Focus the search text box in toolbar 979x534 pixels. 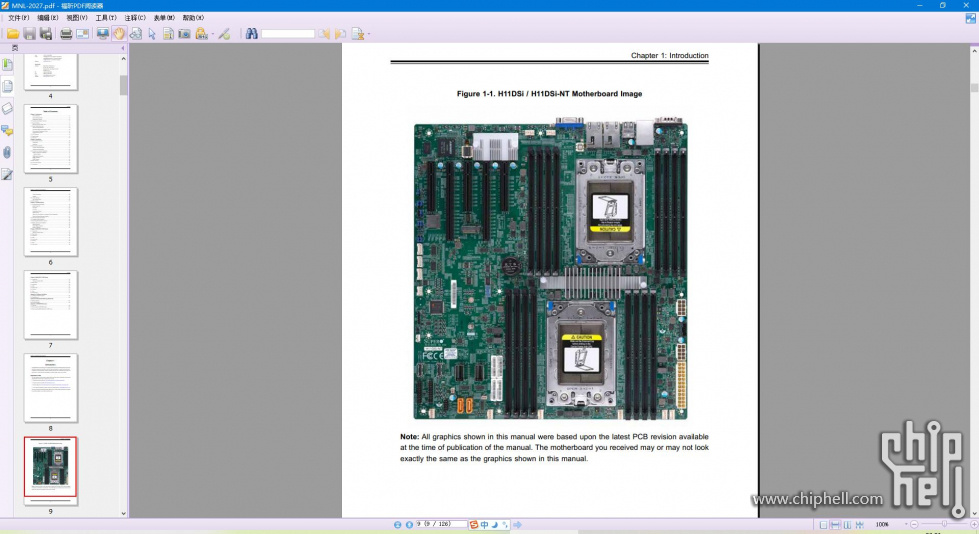point(288,34)
